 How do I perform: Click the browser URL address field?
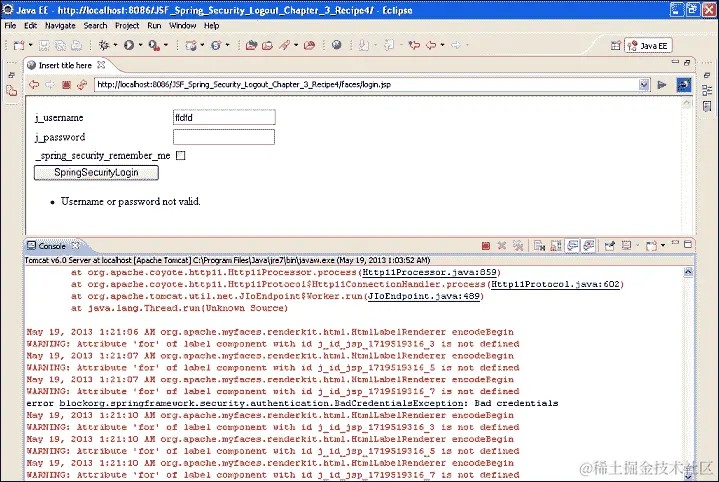pos(367,84)
